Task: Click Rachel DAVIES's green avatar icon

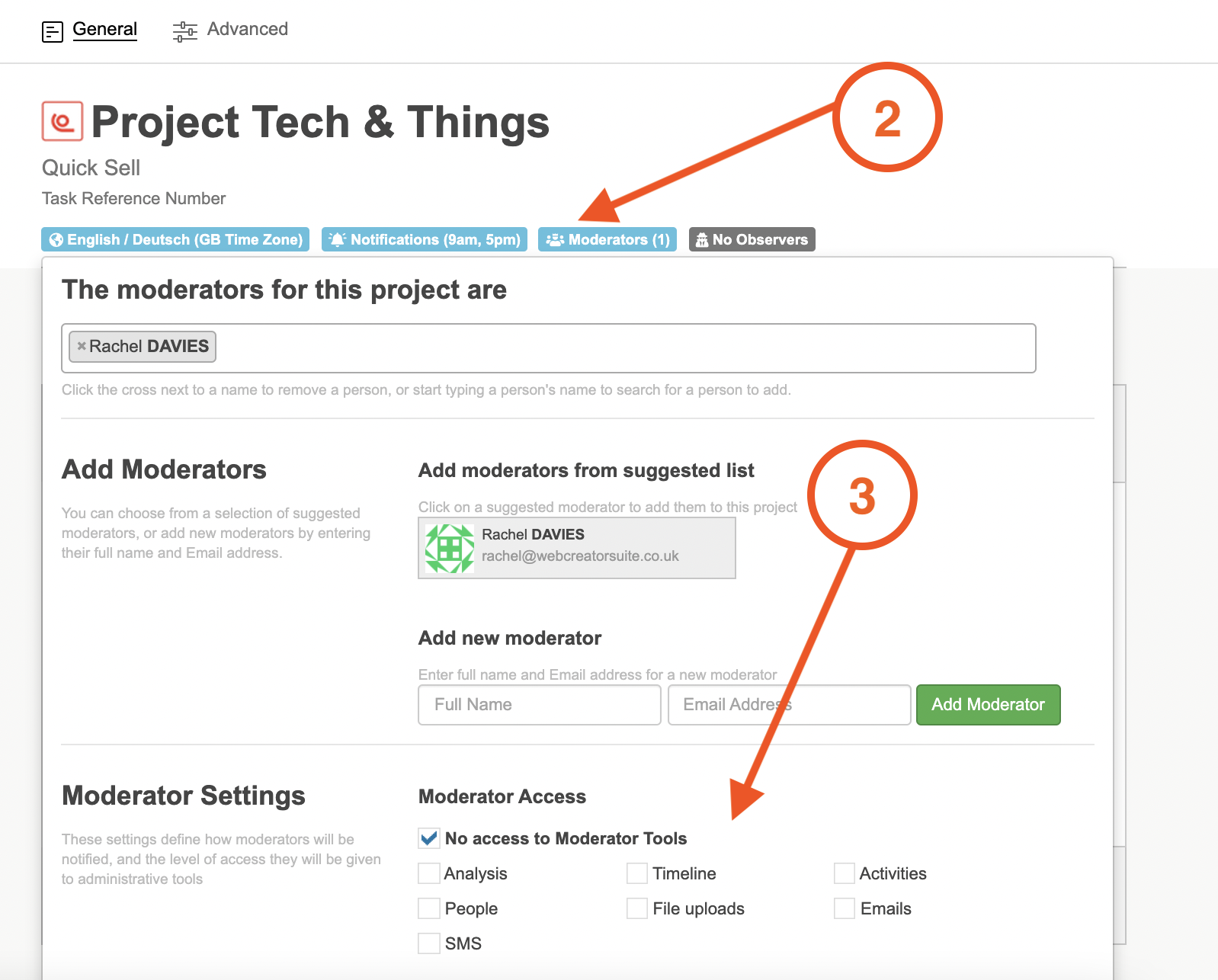Action: [450, 548]
